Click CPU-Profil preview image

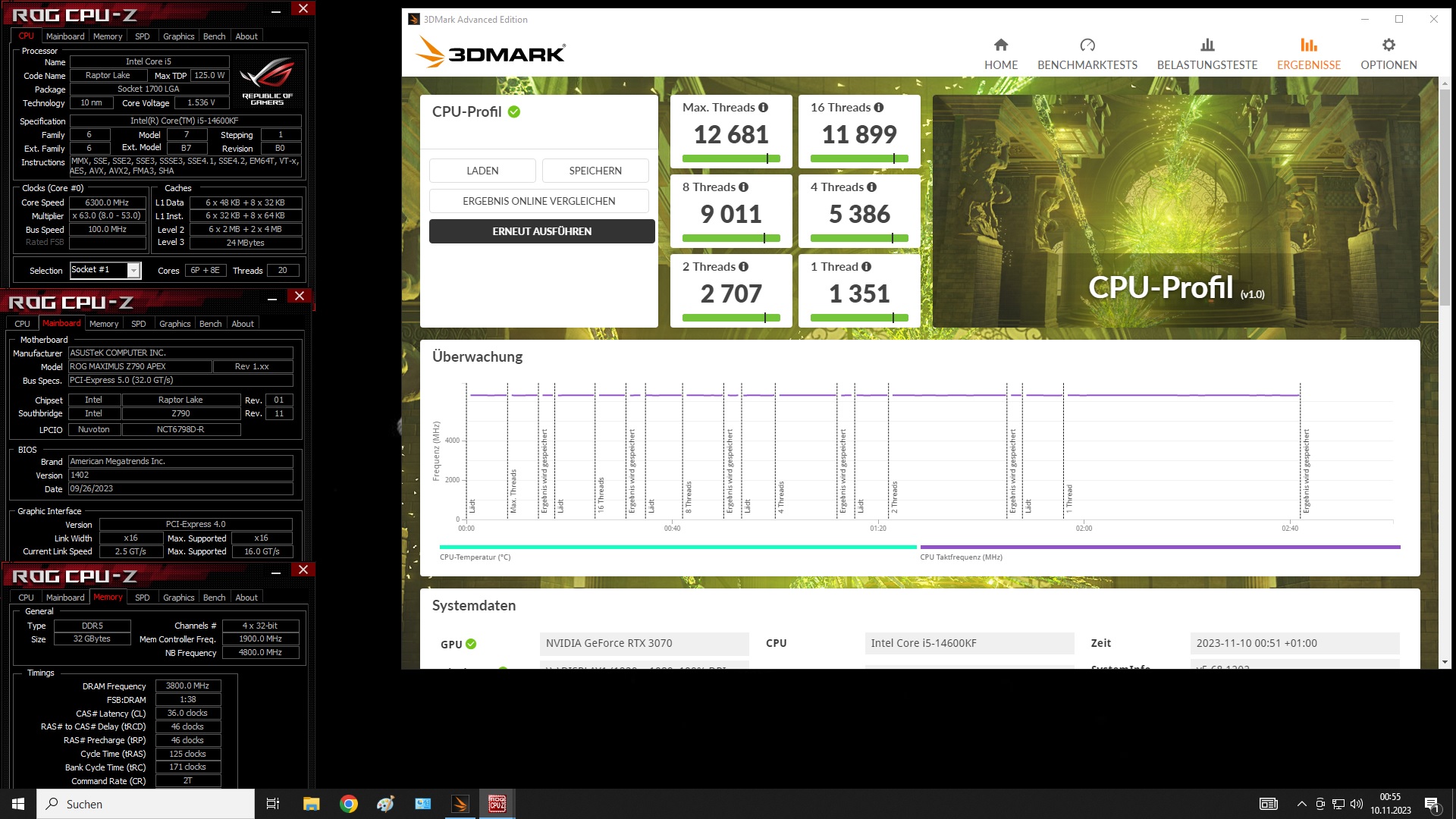(x=1176, y=211)
